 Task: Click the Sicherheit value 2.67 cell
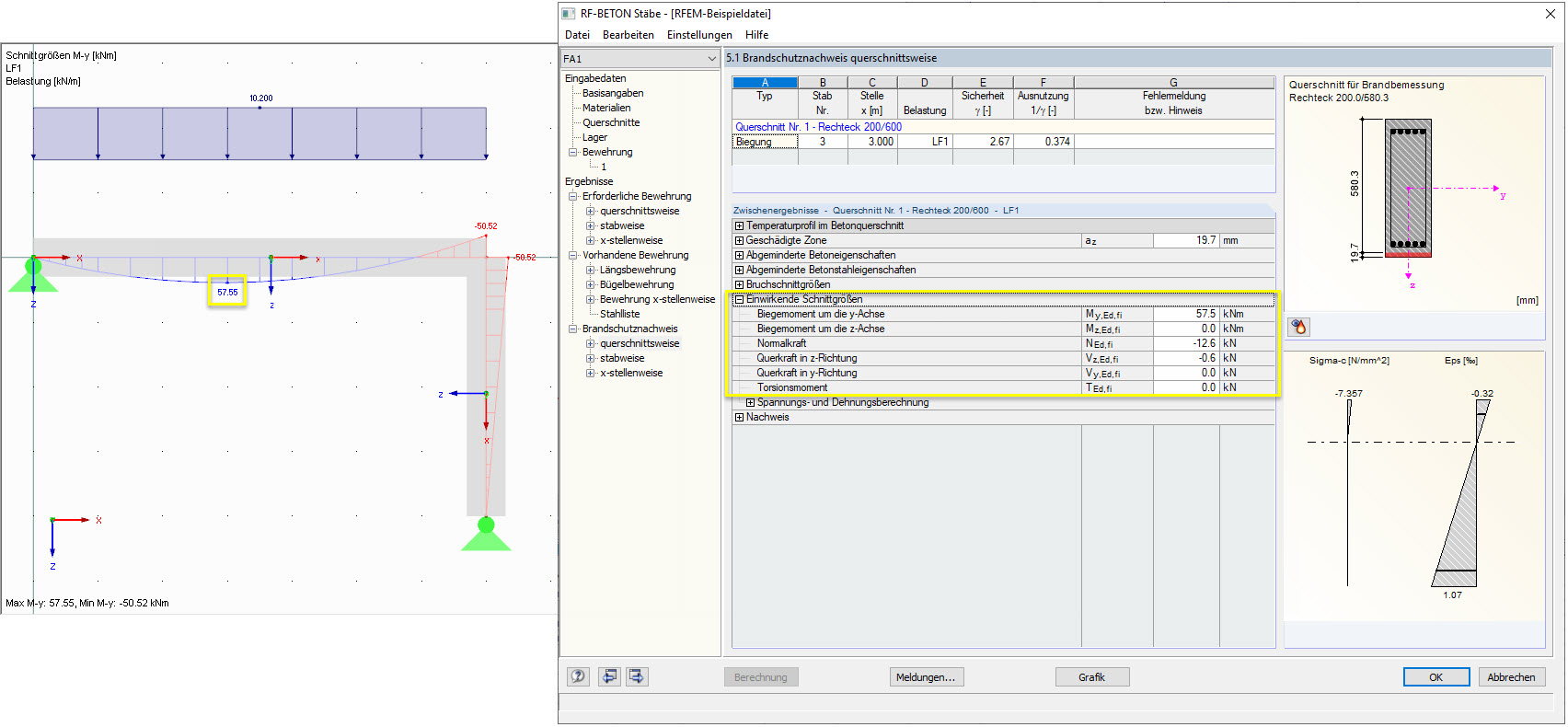(983, 142)
